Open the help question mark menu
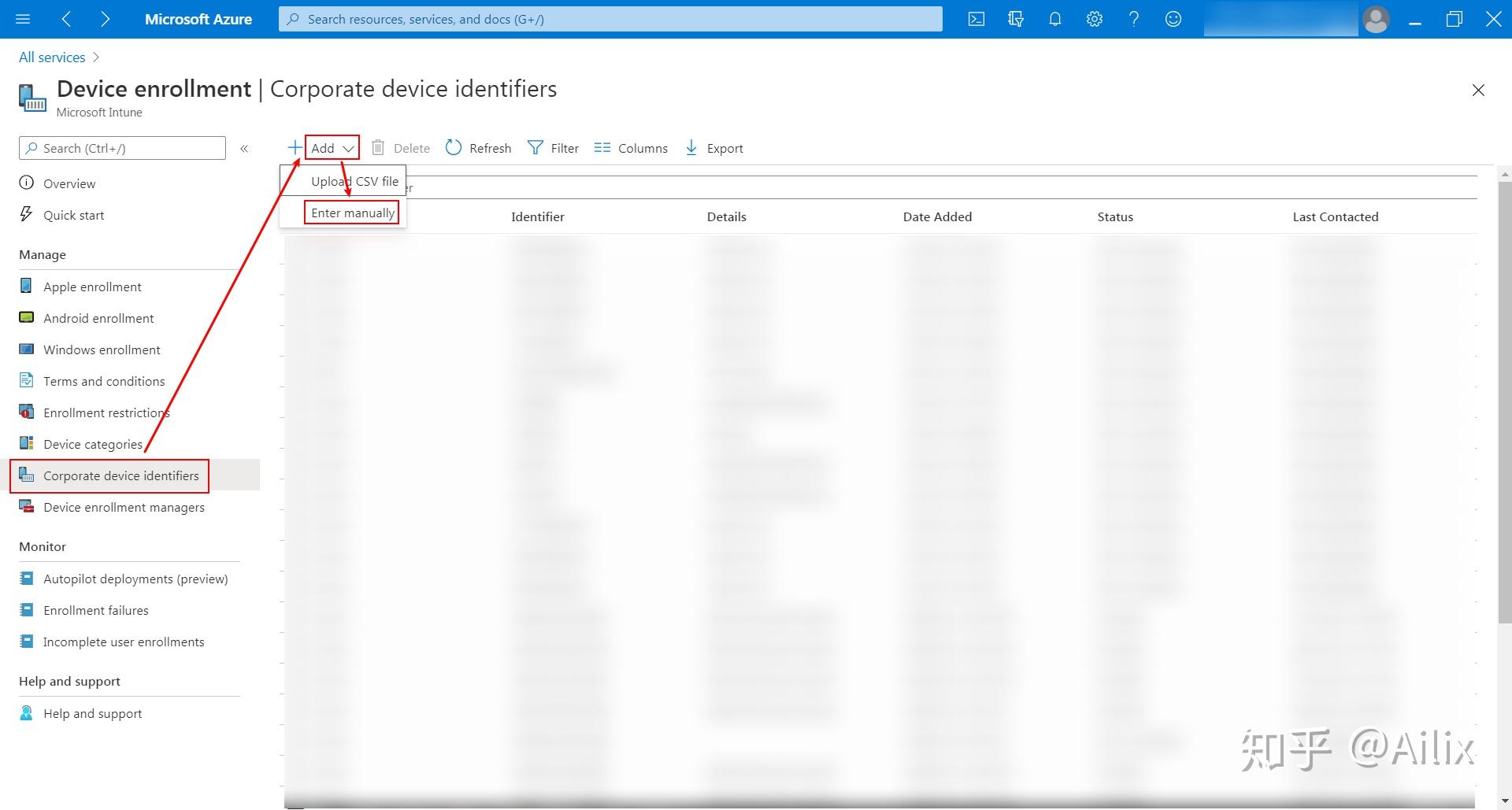Image resolution: width=1512 pixels, height=810 pixels. [x=1134, y=19]
